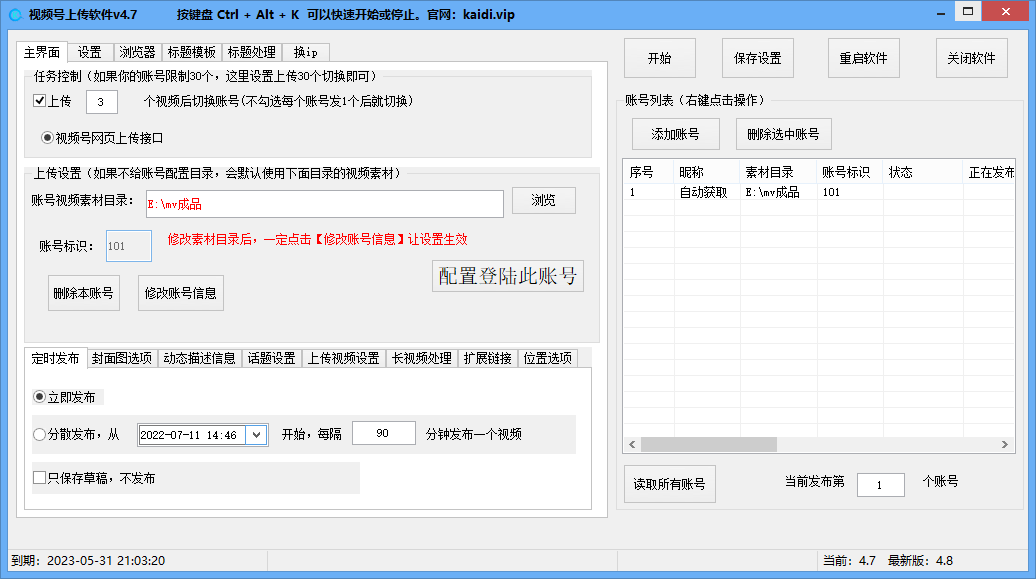1036x579 pixels.
Task: Click the app logo icon in title bar
Action: (x=15, y=15)
